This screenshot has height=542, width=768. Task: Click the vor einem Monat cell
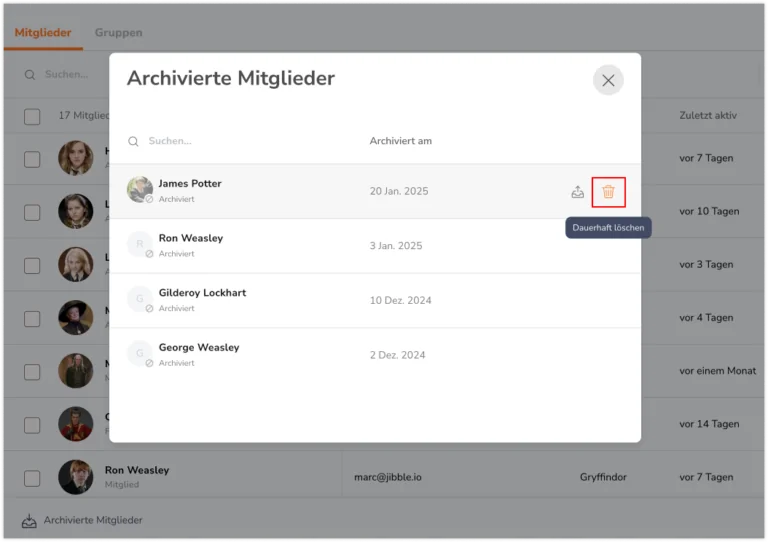tap(717, 371)
